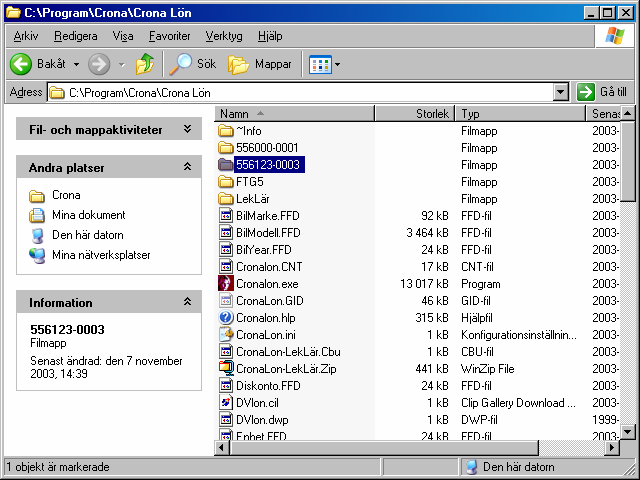Sort by the Storlek column header
The height and width of the screenshot is (480, 640).
tap(414, 113)
